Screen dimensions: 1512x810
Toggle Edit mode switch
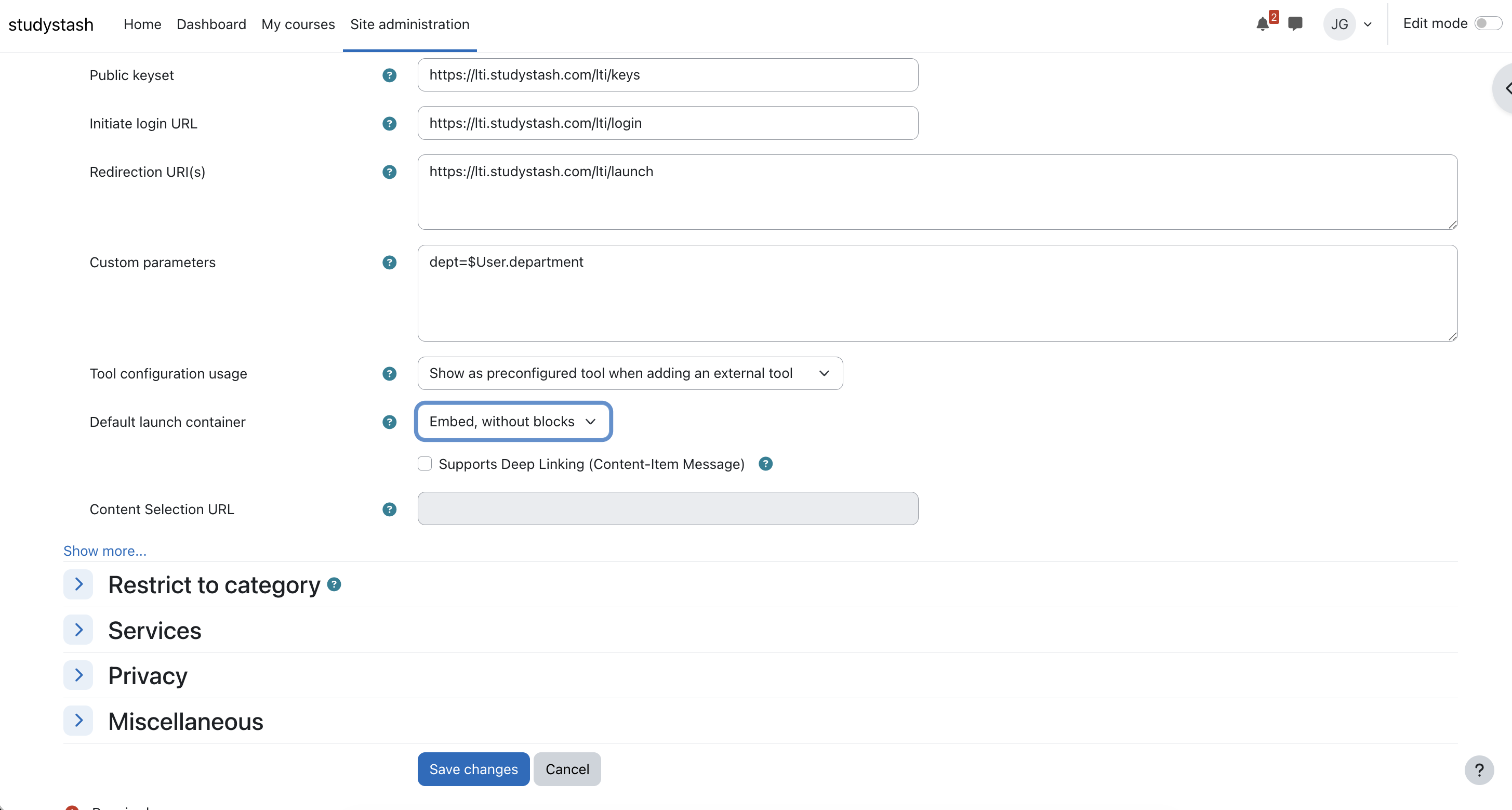[x=1488, y=23]
